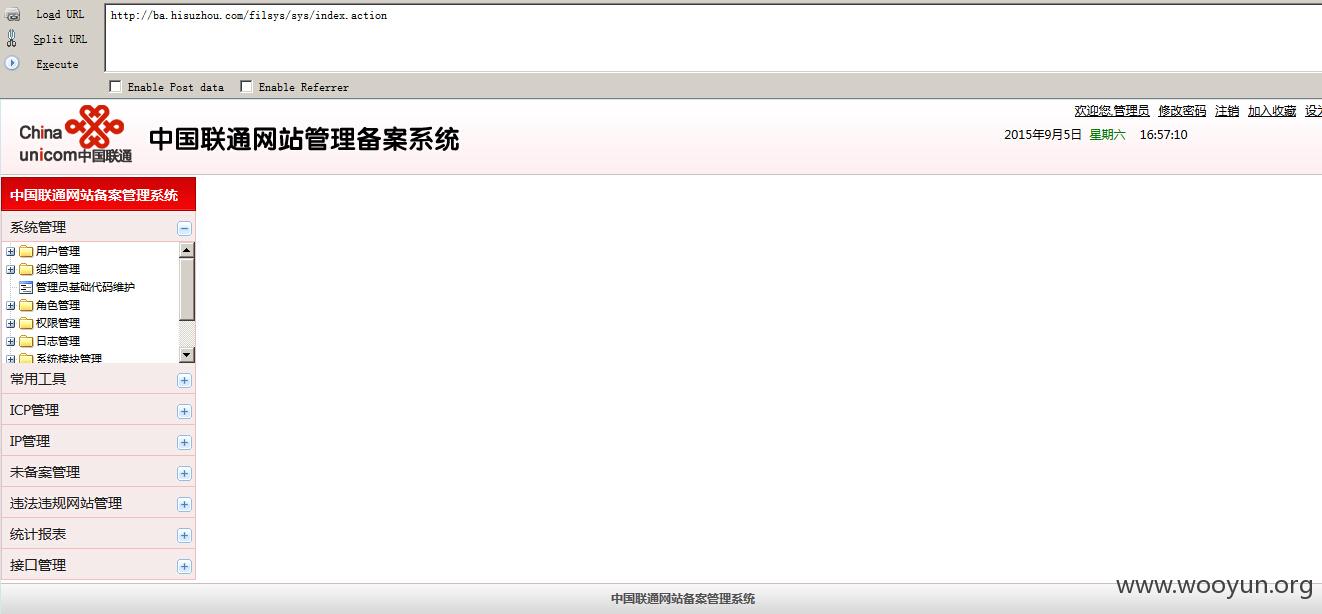Screen dimensions: 1322x614
Task: Open the 常用工具 menu header
Action: pyautogui.click(x=98, y=379)
